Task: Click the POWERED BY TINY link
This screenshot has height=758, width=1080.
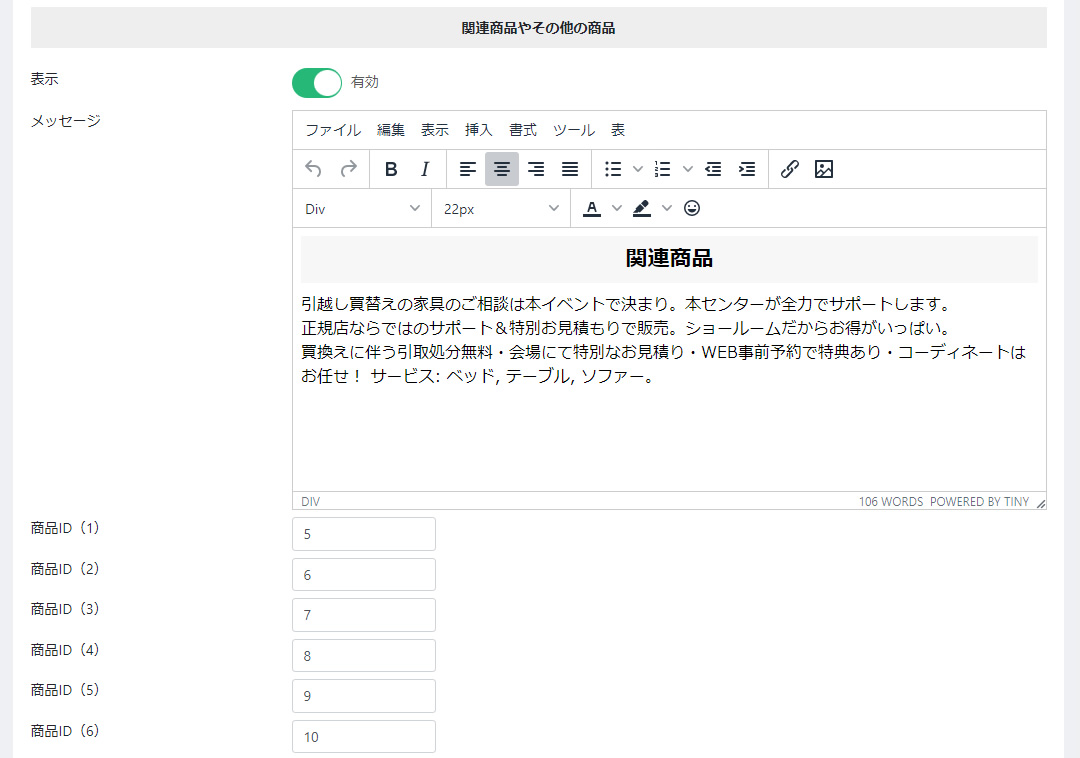Action: pyautogui.click(x=979, y=502)
